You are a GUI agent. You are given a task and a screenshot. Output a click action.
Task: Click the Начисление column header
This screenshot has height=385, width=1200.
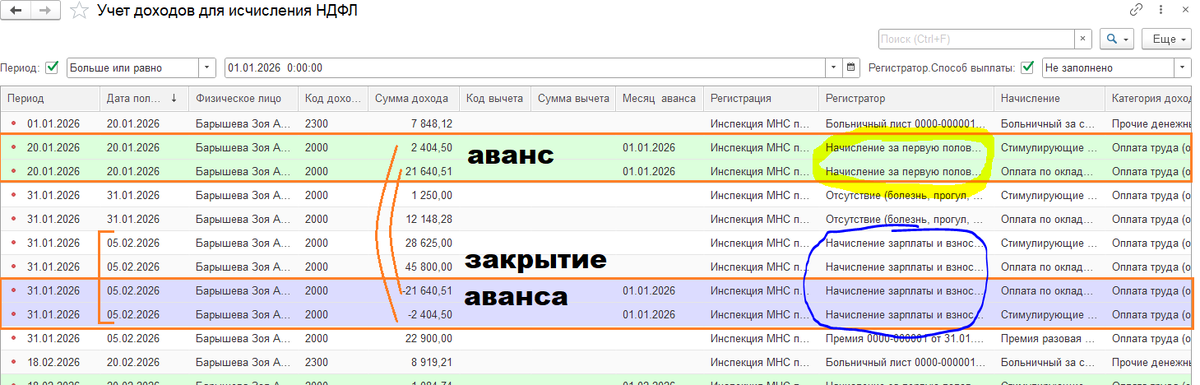[1049, 99]
